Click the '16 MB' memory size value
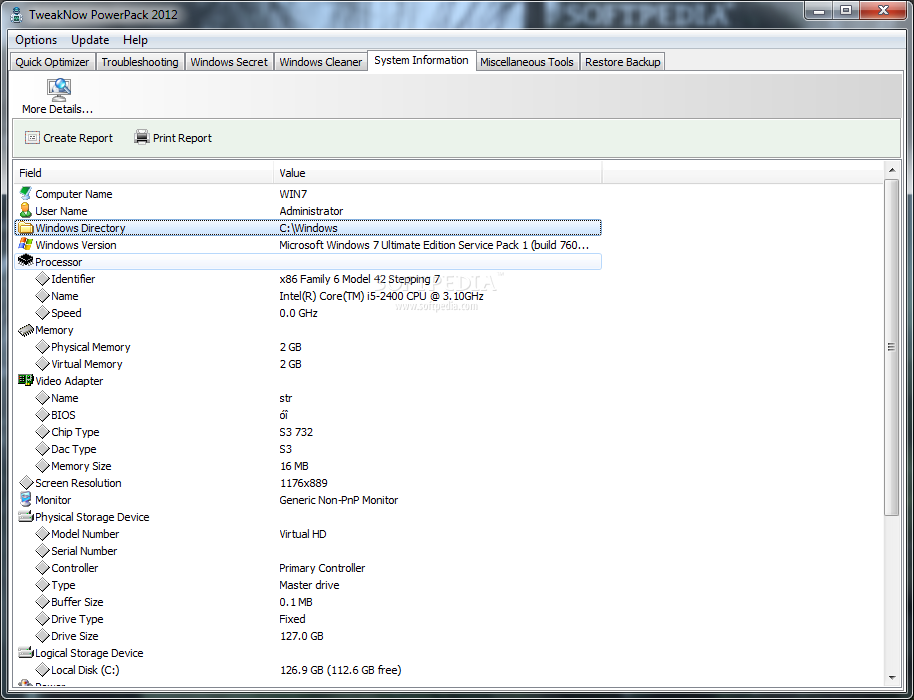Viewport: 914px width, 700px height. click(x=294, y=466)
